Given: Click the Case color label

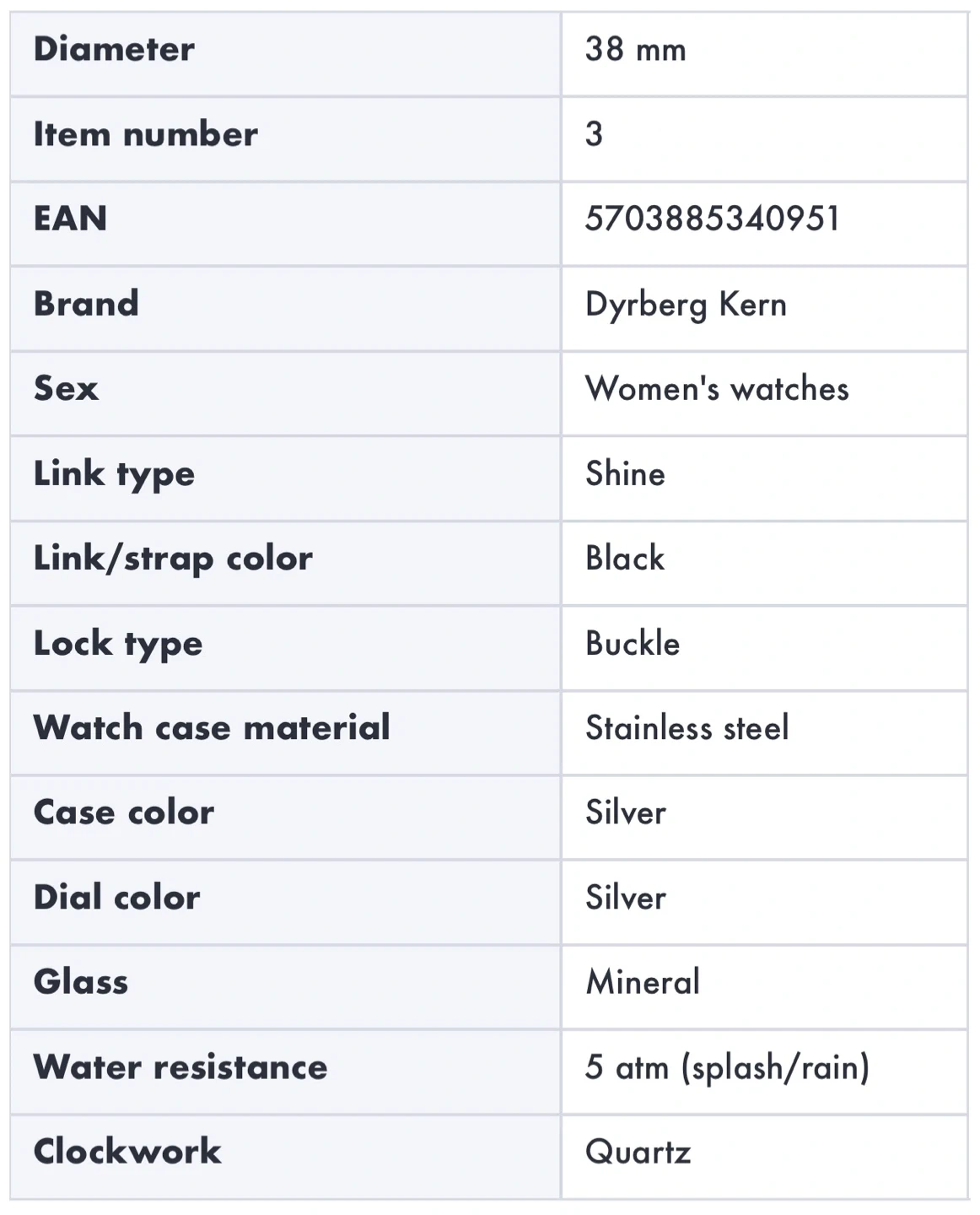Looking at the screenshot, I should 124,813.
